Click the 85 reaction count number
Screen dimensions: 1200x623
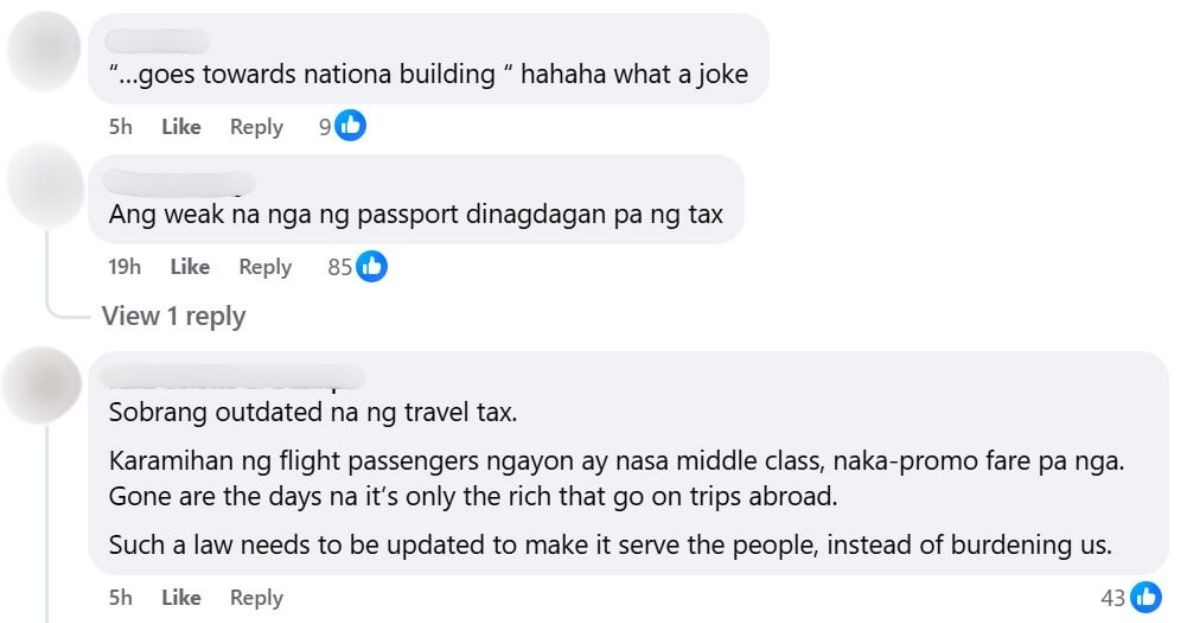(x=340, y=267)
